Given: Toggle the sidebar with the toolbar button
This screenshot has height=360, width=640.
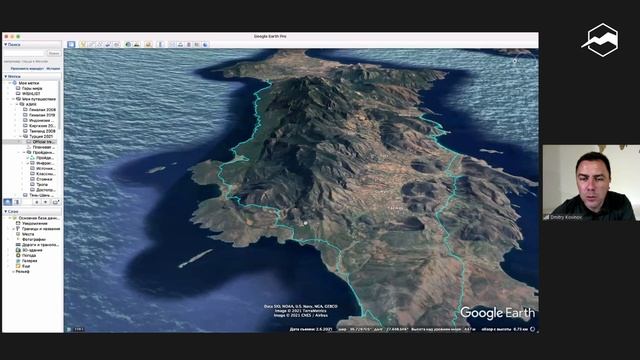Looking at the screenshot, I should point(71,44).
